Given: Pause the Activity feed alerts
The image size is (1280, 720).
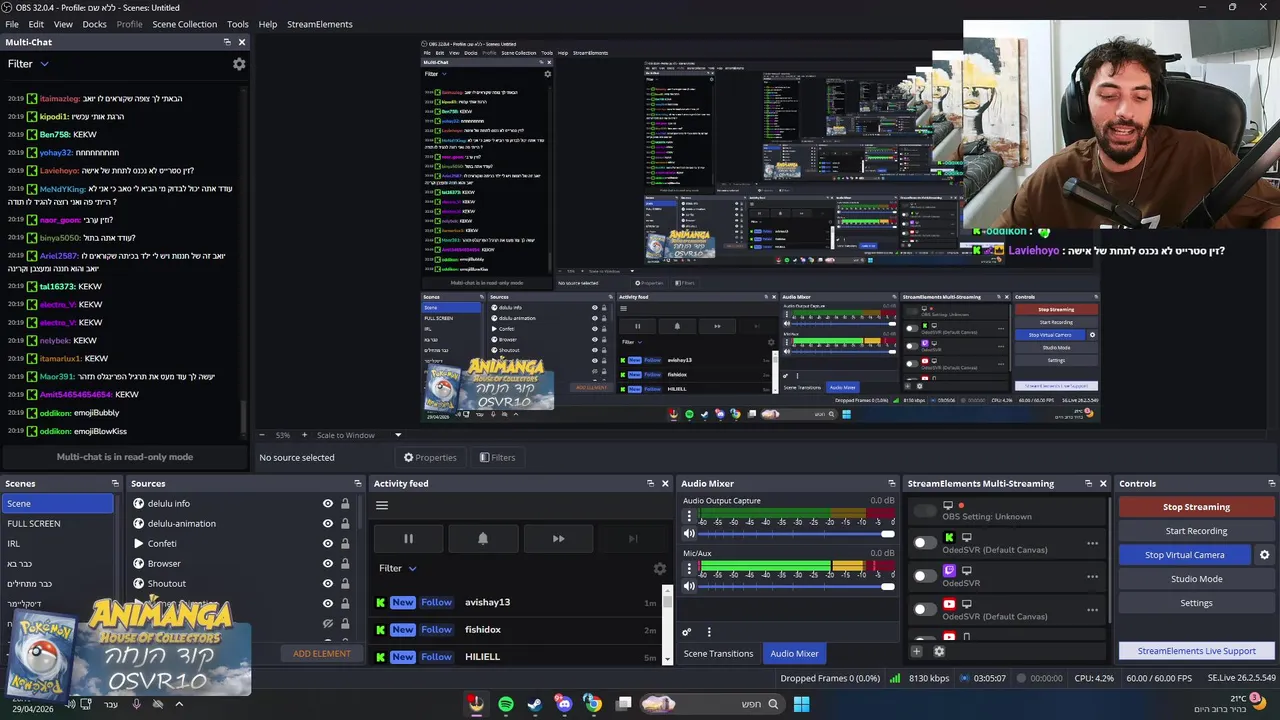Looking at the screenshot, I should pos(408,539).
